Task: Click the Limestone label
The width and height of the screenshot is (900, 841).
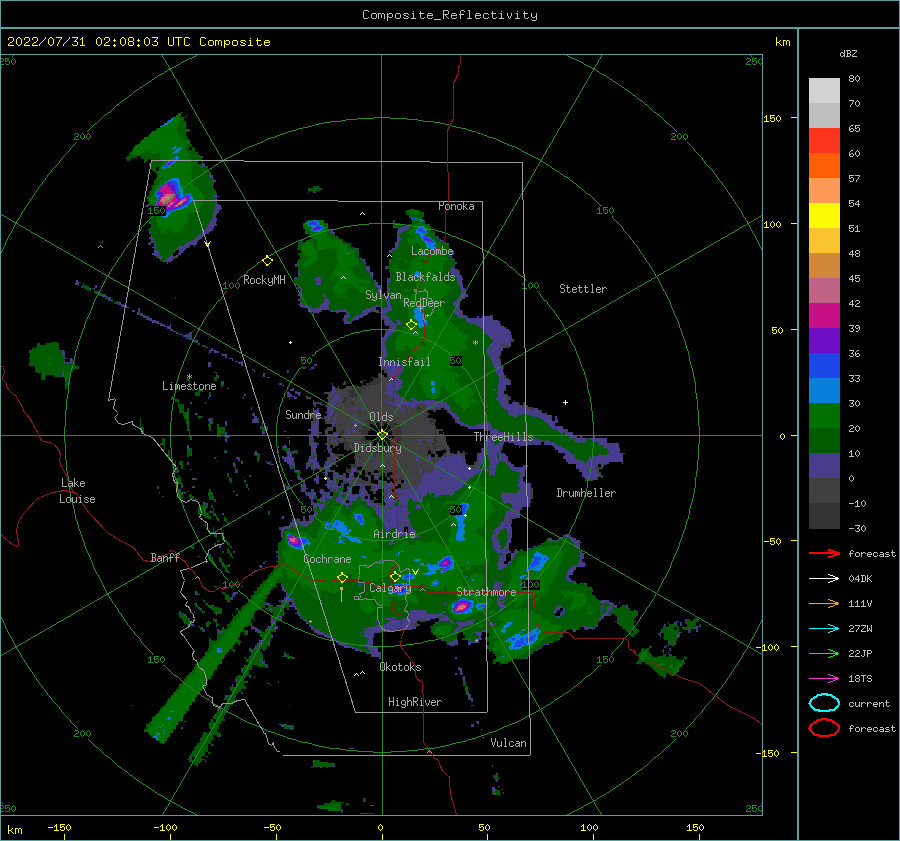Action: pyautogui.click(x=189, y=386)
